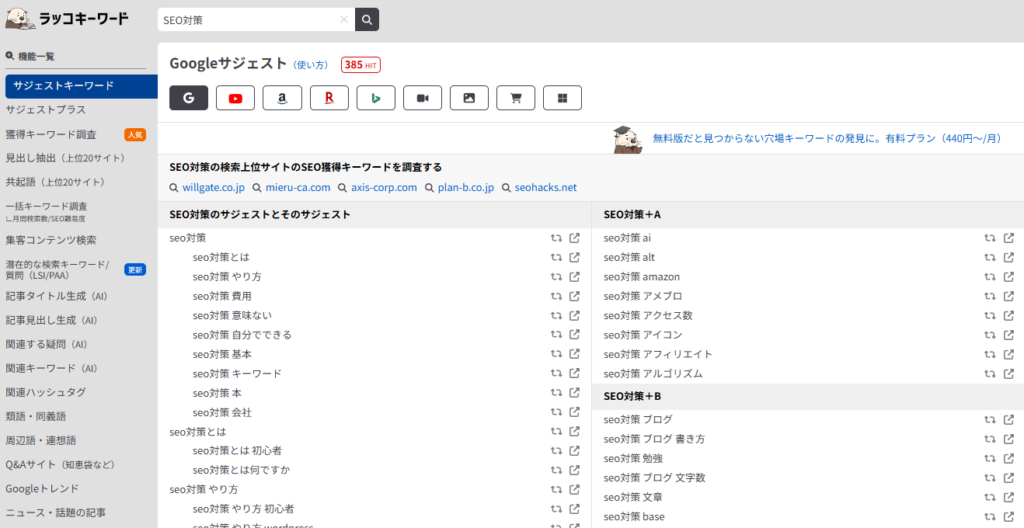Click keyword 'seo対策 会社'
This screenshot has height=528, width=1024.
[222, 412]
